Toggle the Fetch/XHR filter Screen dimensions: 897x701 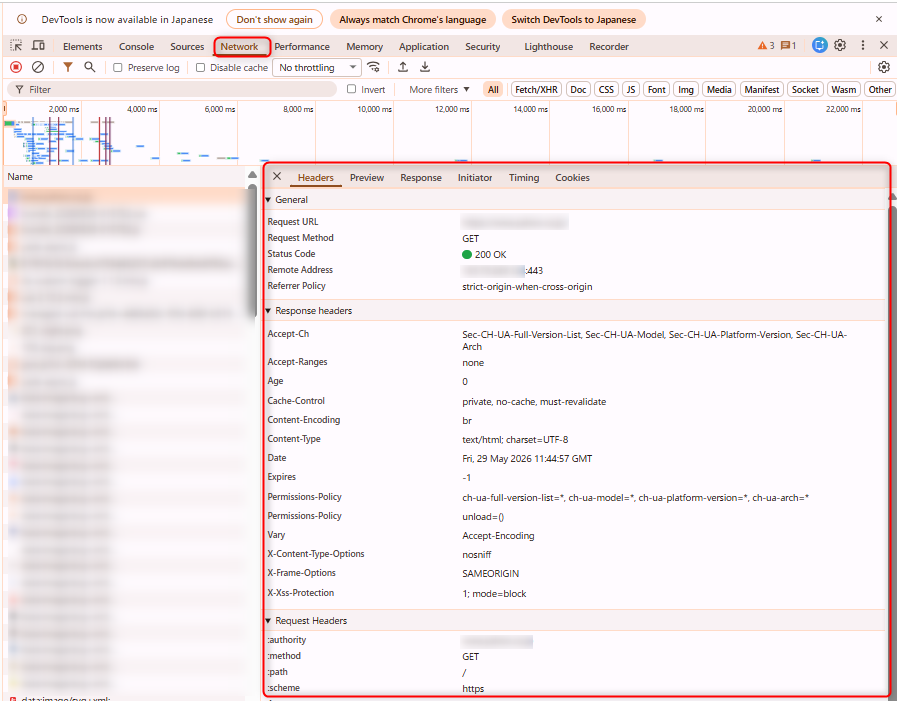(536, 89)
